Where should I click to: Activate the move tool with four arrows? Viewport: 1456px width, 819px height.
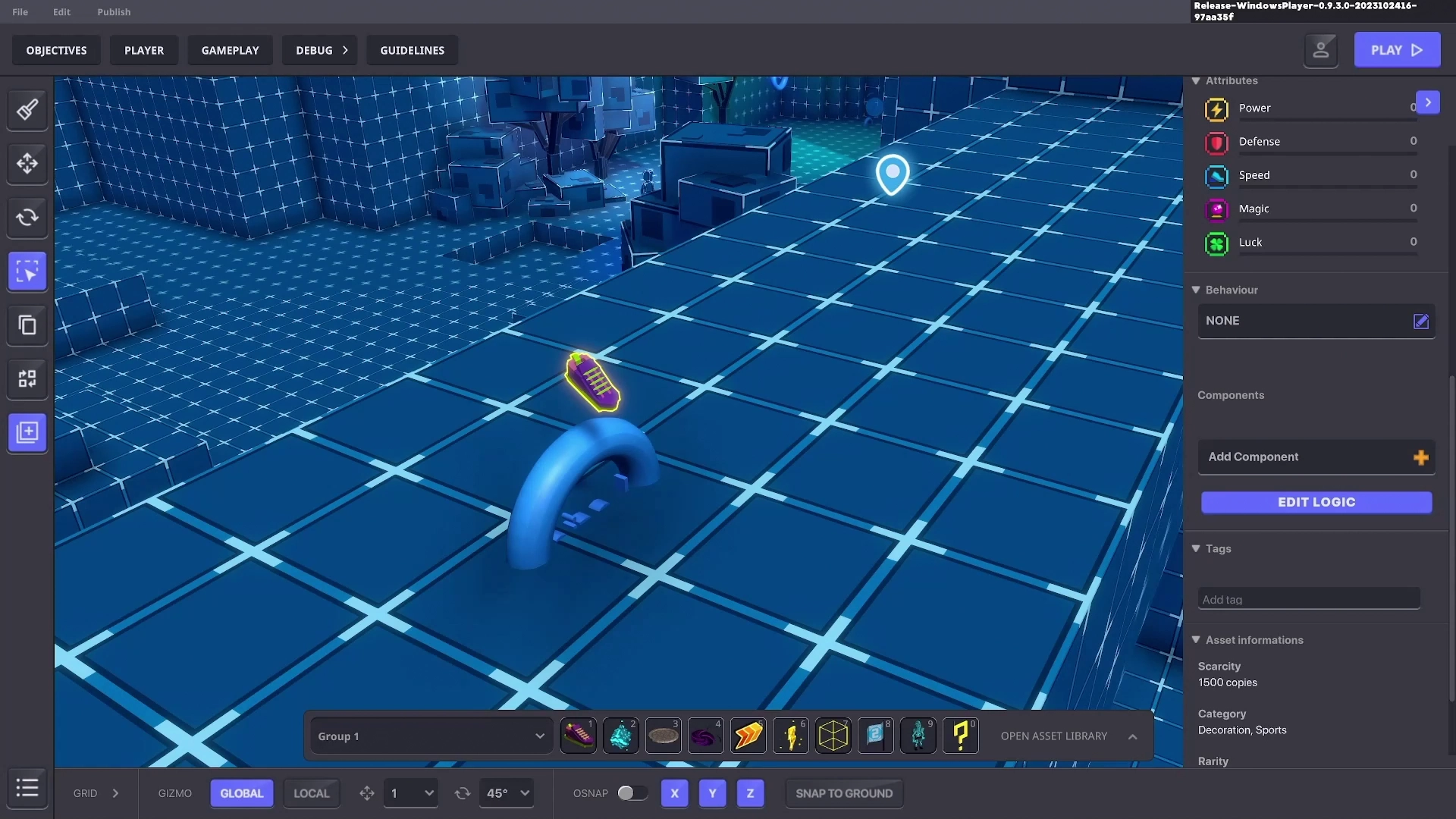click(27, 164)
